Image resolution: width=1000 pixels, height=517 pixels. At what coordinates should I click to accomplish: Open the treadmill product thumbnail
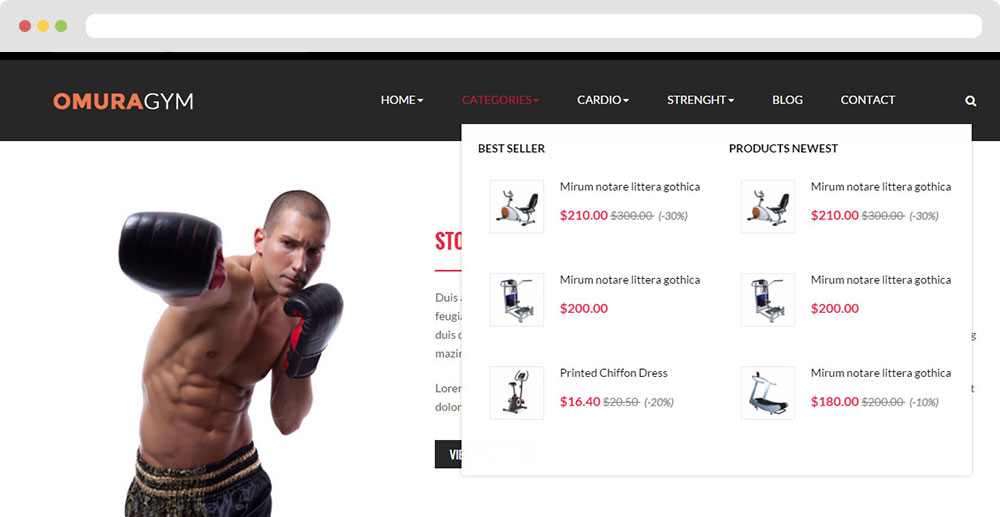click(x=768, y=393)
